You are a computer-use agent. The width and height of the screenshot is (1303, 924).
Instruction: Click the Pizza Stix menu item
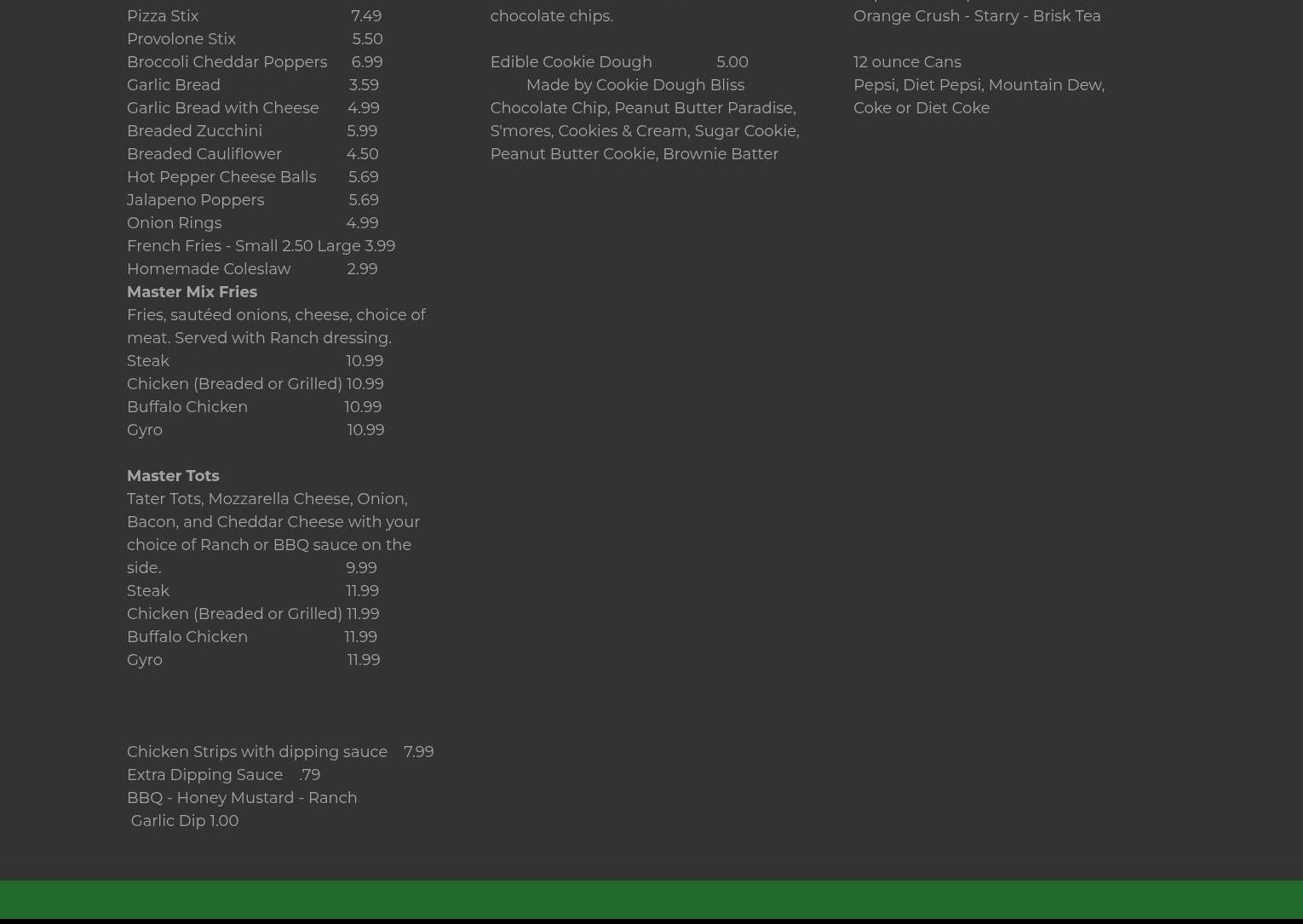[163, 16]
